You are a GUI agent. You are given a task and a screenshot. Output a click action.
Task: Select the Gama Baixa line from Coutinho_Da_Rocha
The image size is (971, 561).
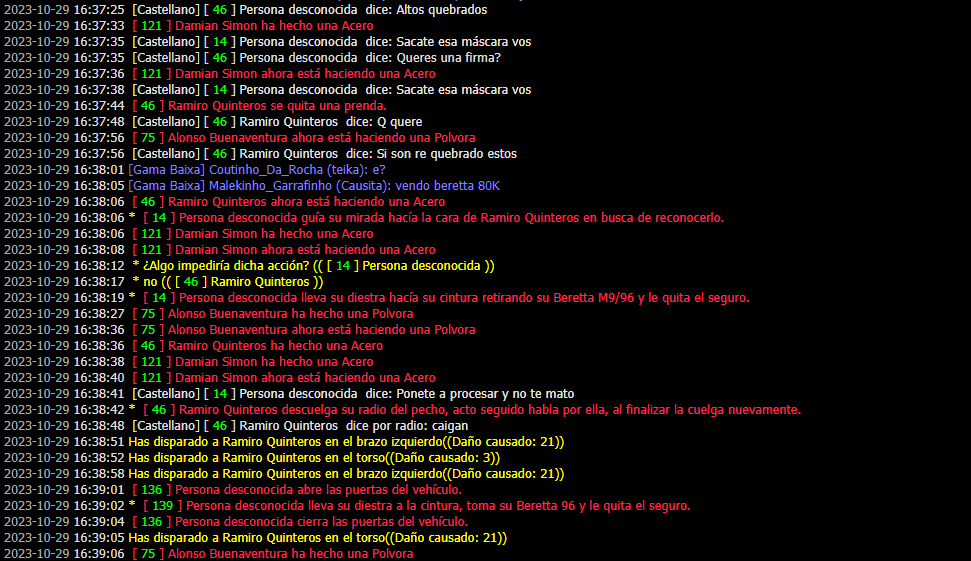[x=194, y=170]
